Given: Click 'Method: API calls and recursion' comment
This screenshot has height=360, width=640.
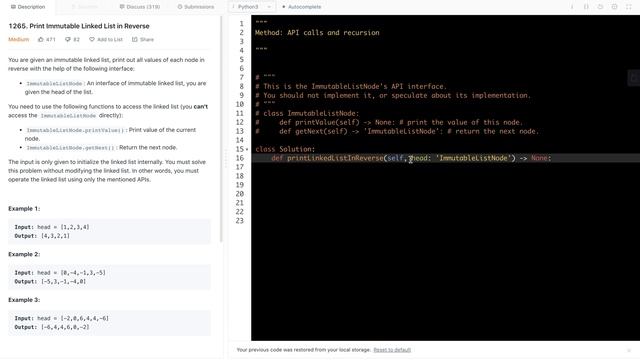Looking at the screenshot, I should [317, 33].
